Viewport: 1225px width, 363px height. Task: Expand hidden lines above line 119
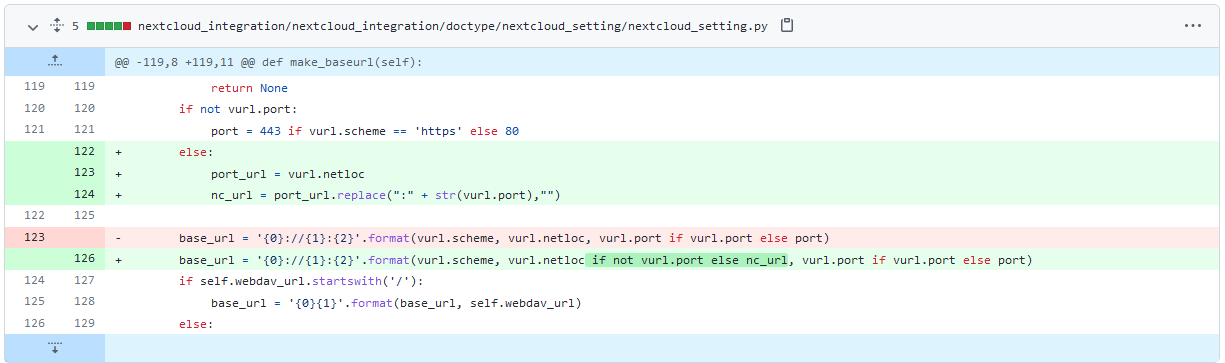[x=55, y=62]
